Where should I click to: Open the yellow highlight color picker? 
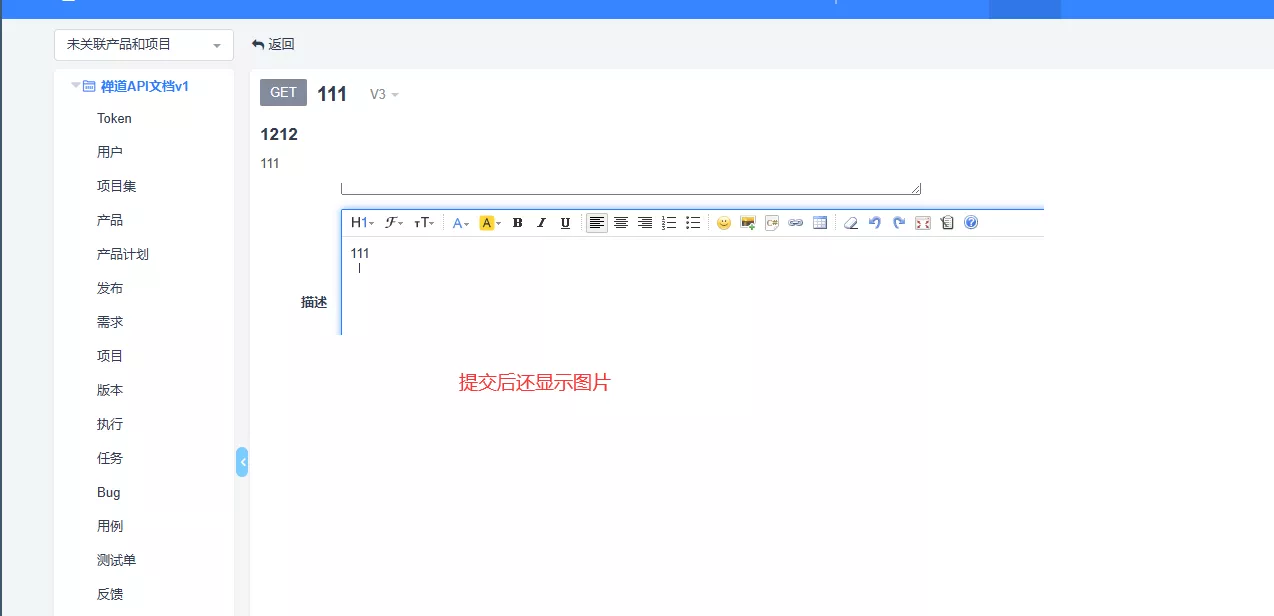coord(488,223)
